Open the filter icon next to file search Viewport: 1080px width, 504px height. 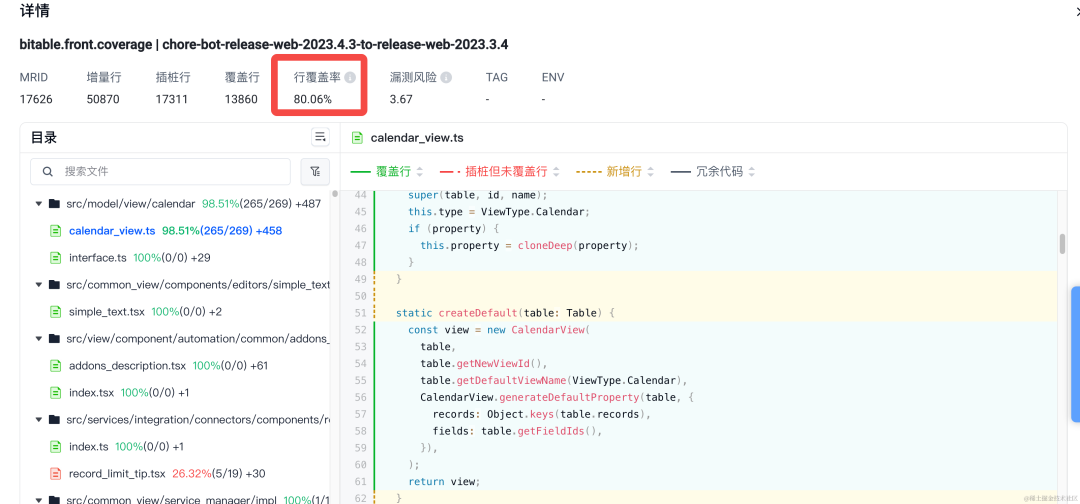tap(315, 171)
